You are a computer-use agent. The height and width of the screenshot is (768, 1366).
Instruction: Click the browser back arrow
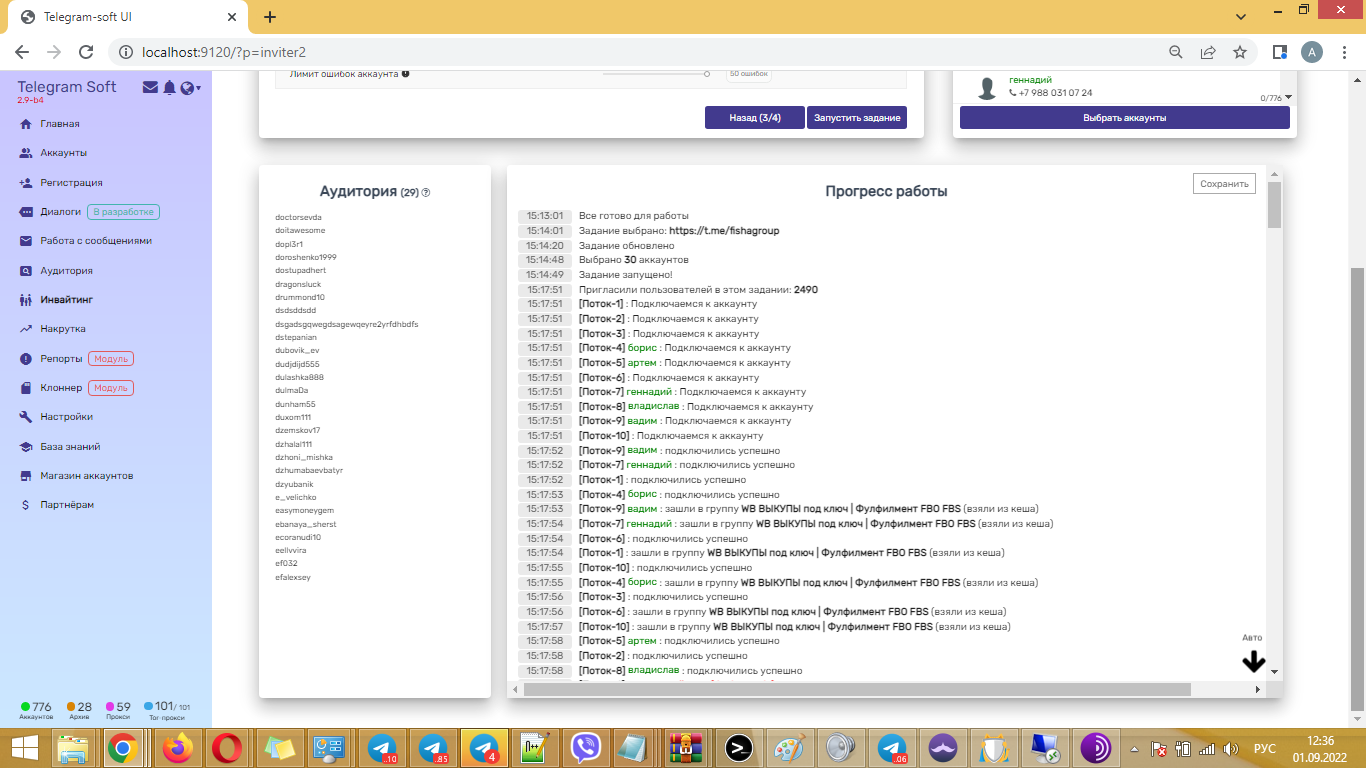point(22,52)
